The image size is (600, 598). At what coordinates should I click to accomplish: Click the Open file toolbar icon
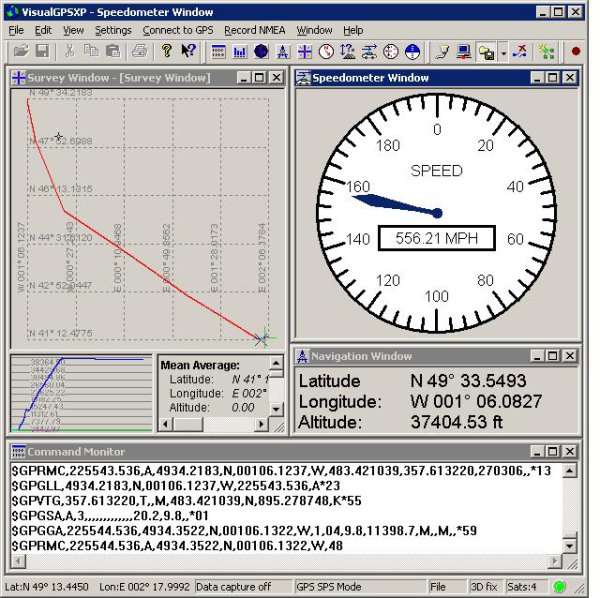[20, 51]
